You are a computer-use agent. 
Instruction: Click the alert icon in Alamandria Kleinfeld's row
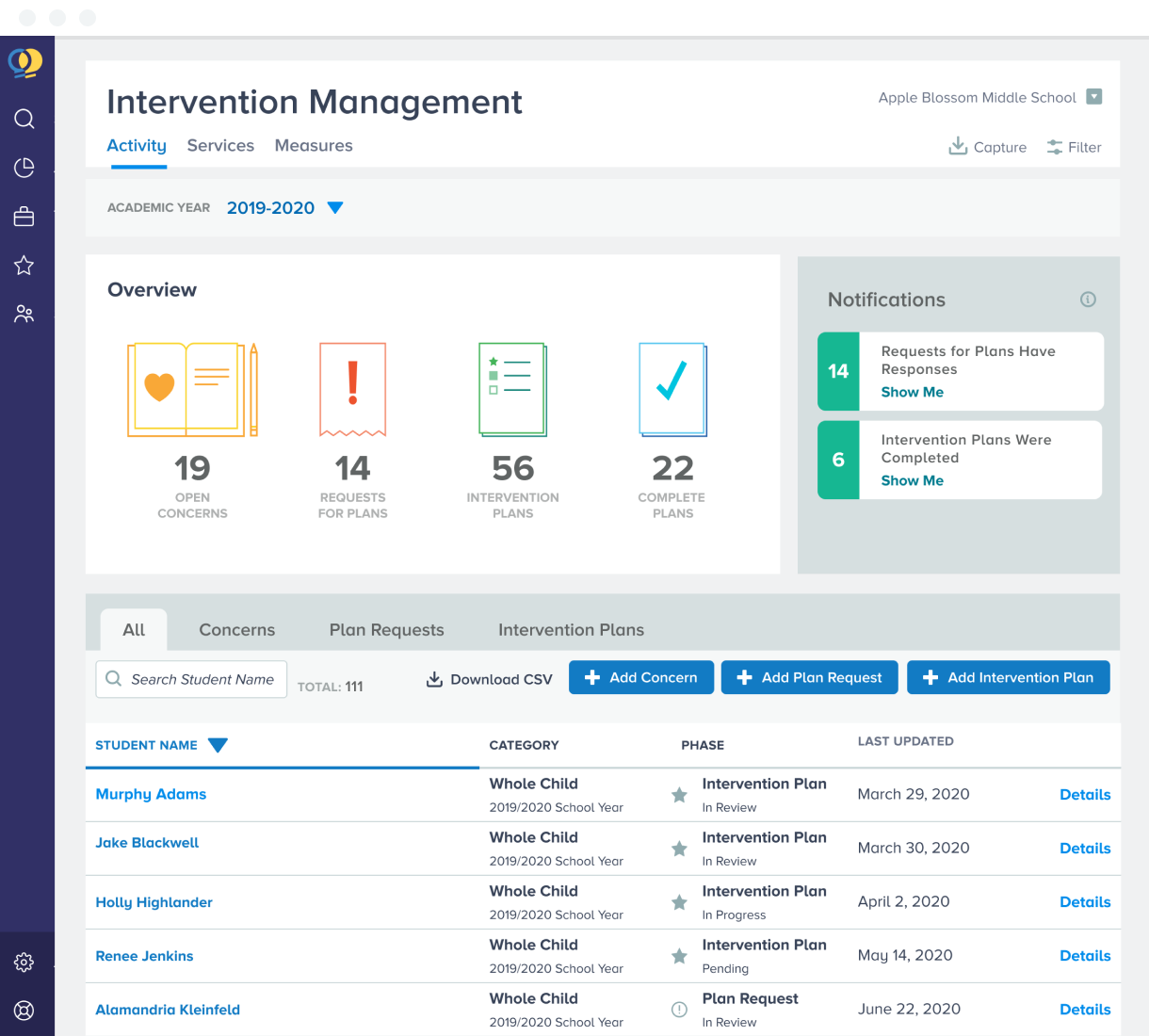(x=679, y=1010)
